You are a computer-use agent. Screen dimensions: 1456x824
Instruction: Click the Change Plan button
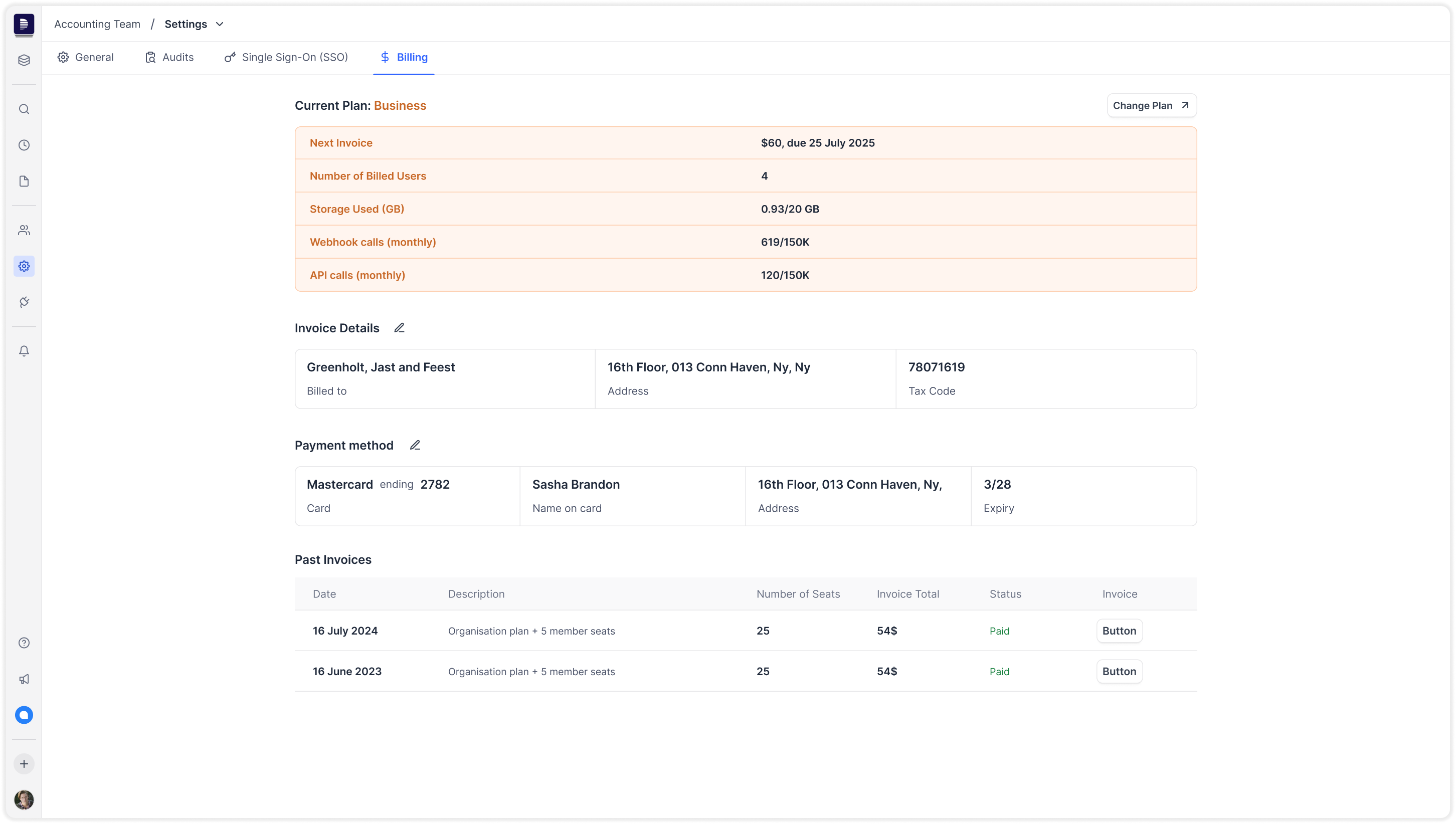pyautogui.click(x=1151, y=106)
